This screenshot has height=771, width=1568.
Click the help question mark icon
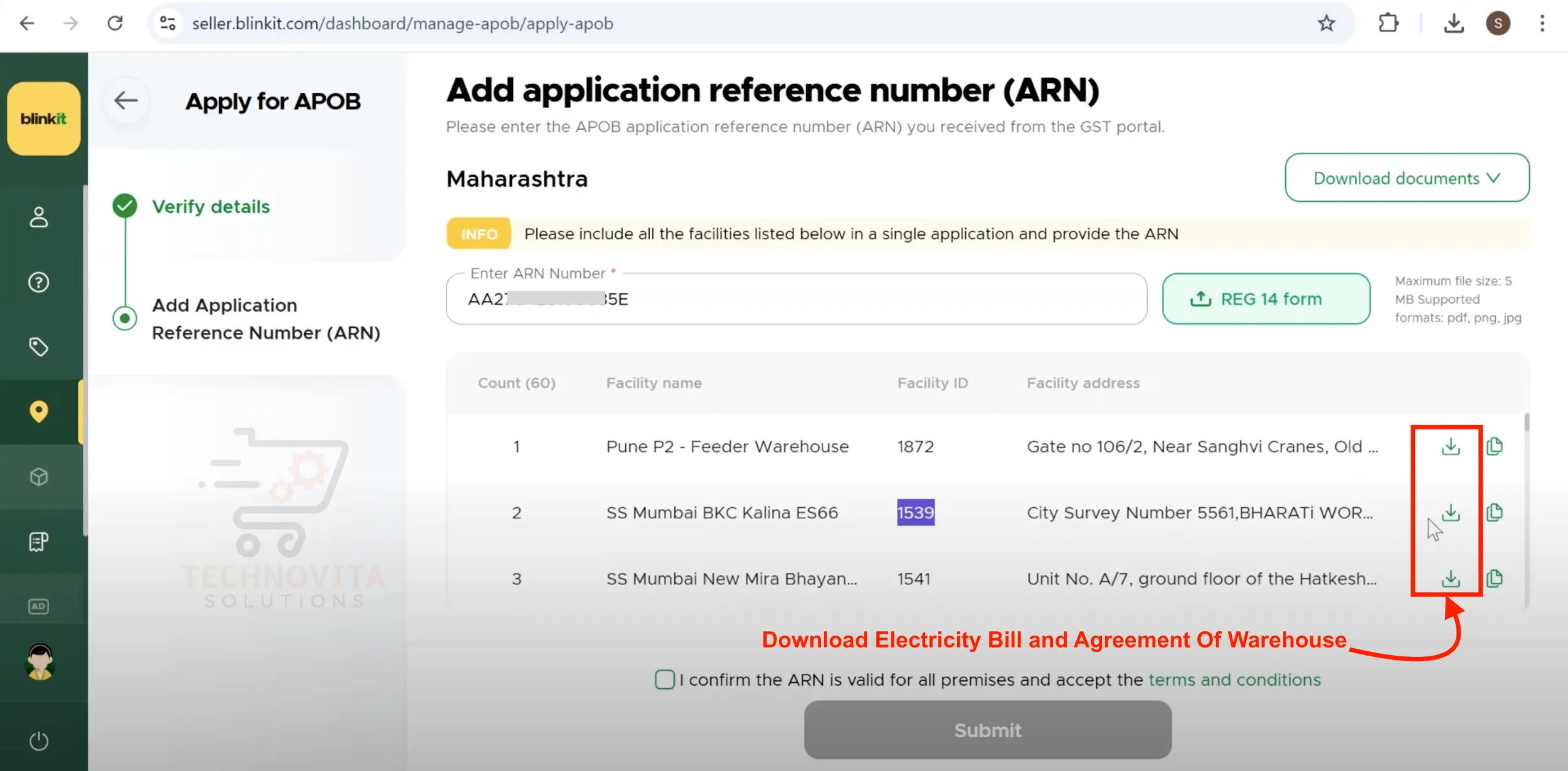[x=39, y=283]
